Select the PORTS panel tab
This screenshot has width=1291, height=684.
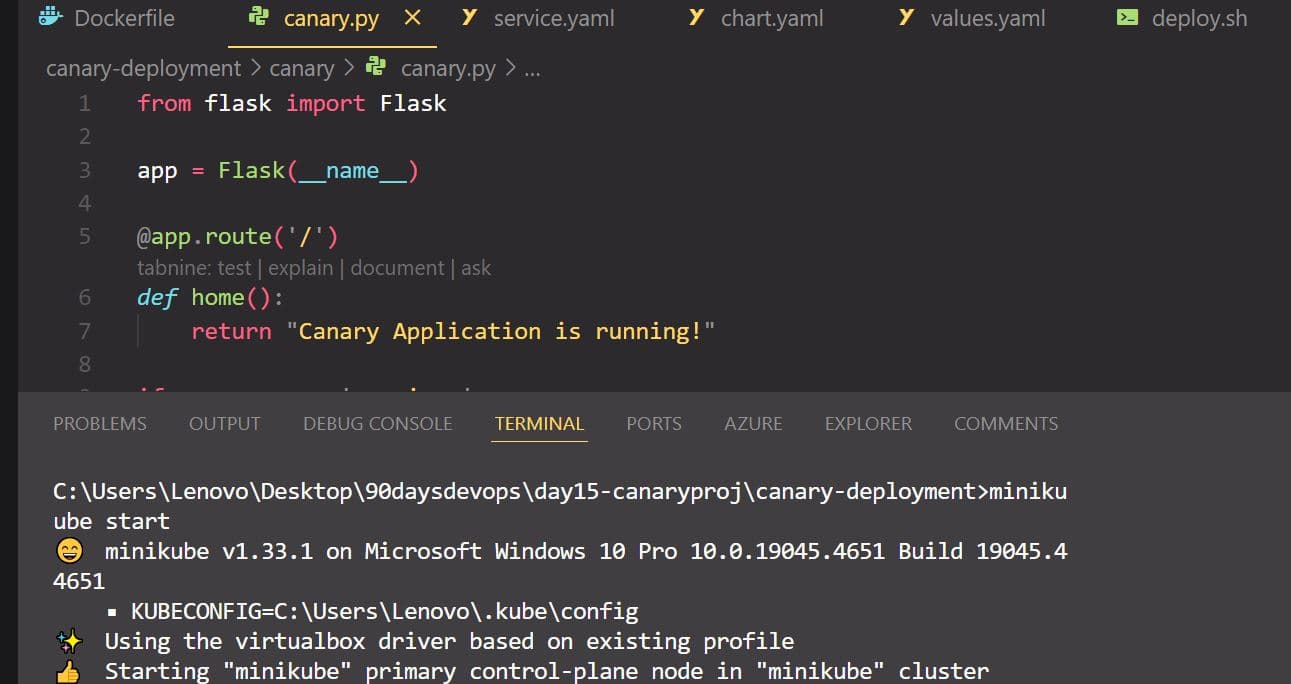pos(653,424)
